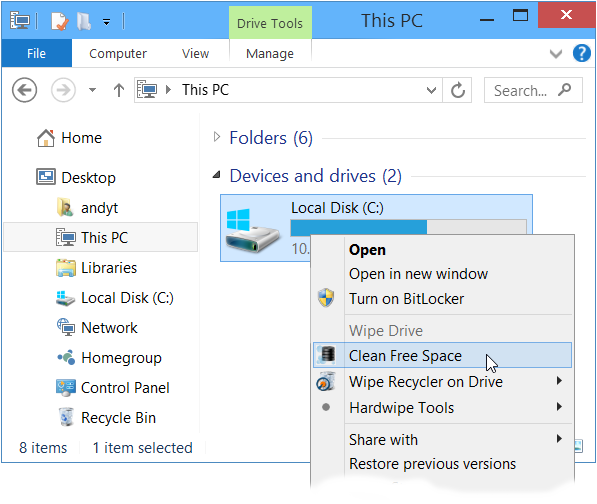597x504 pixels.
Task: Select the Local Disk (C:) drive icon
Action: pos(252,231)
